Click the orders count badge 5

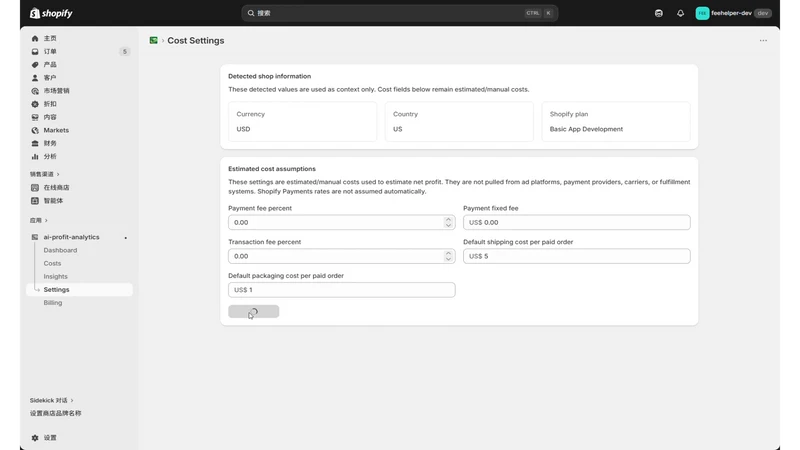pos(124,52)
